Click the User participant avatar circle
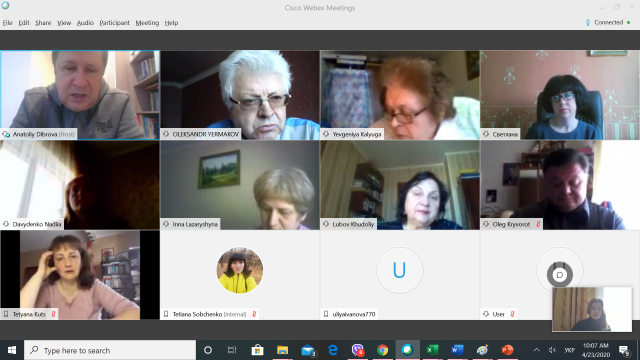 click(x=560, y=270)
